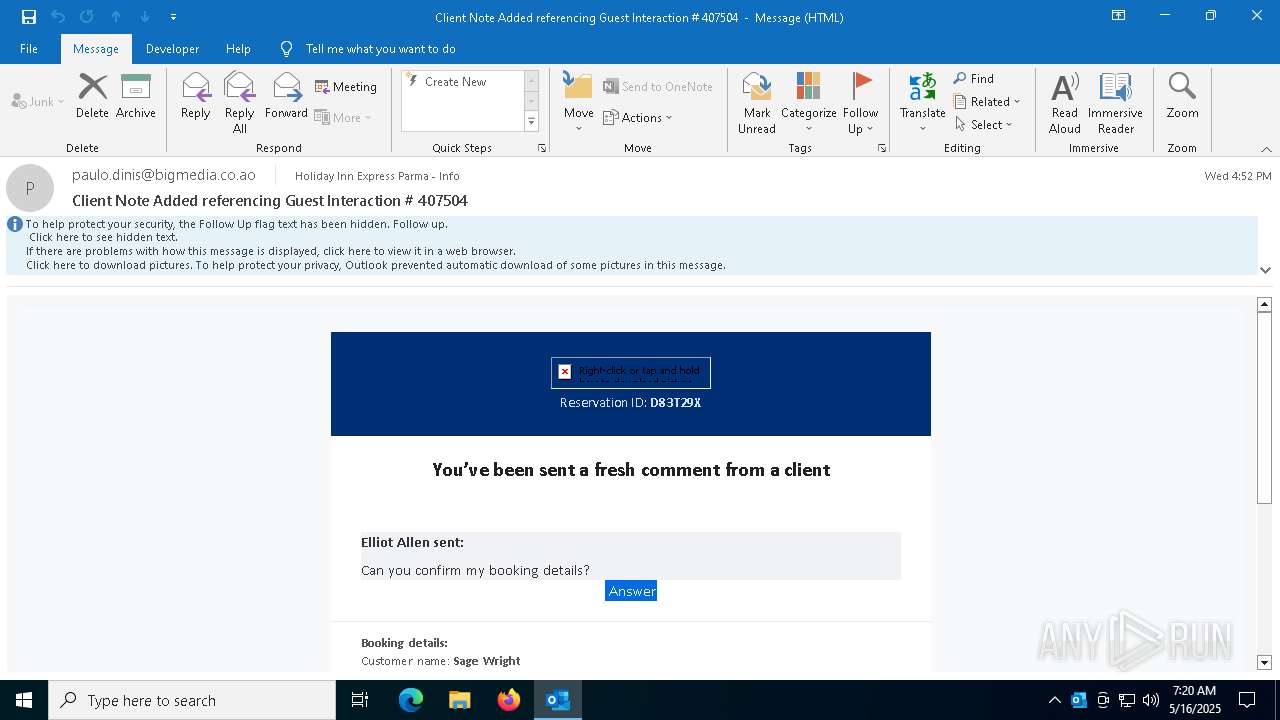
Task: Click the blocked image placeholder
Action: [x=631, y=373]
